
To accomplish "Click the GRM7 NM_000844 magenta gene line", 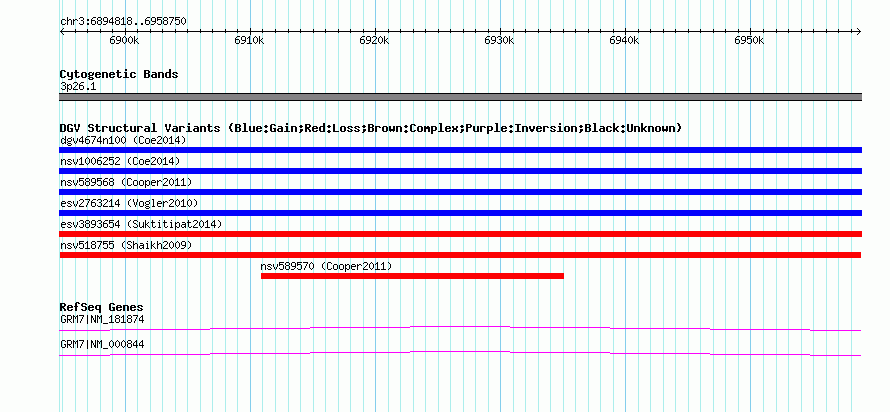I will pyautogui.click(x=460, y=354).
